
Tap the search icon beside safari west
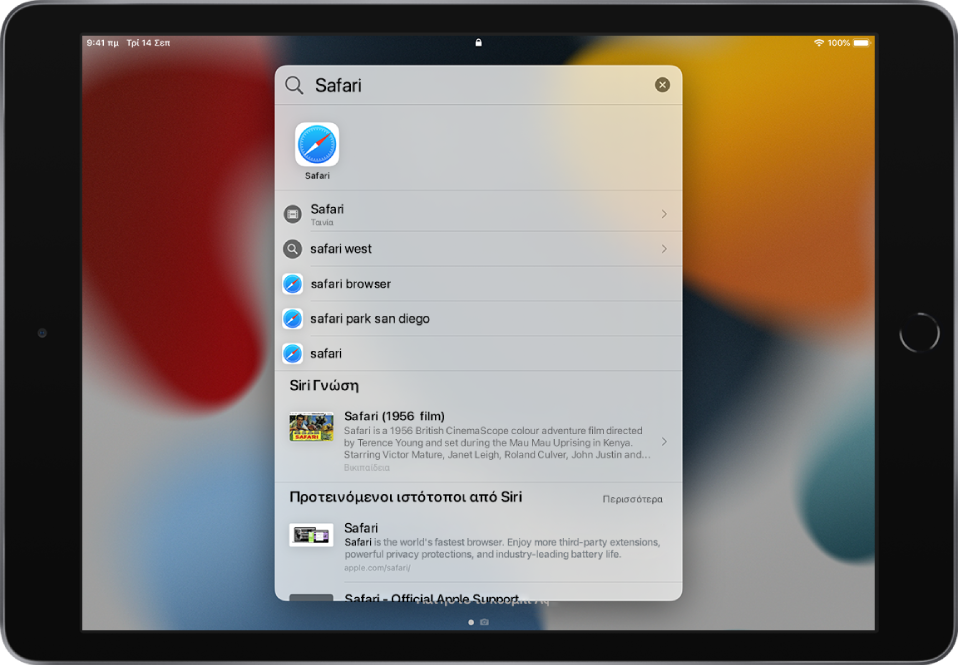293,249
